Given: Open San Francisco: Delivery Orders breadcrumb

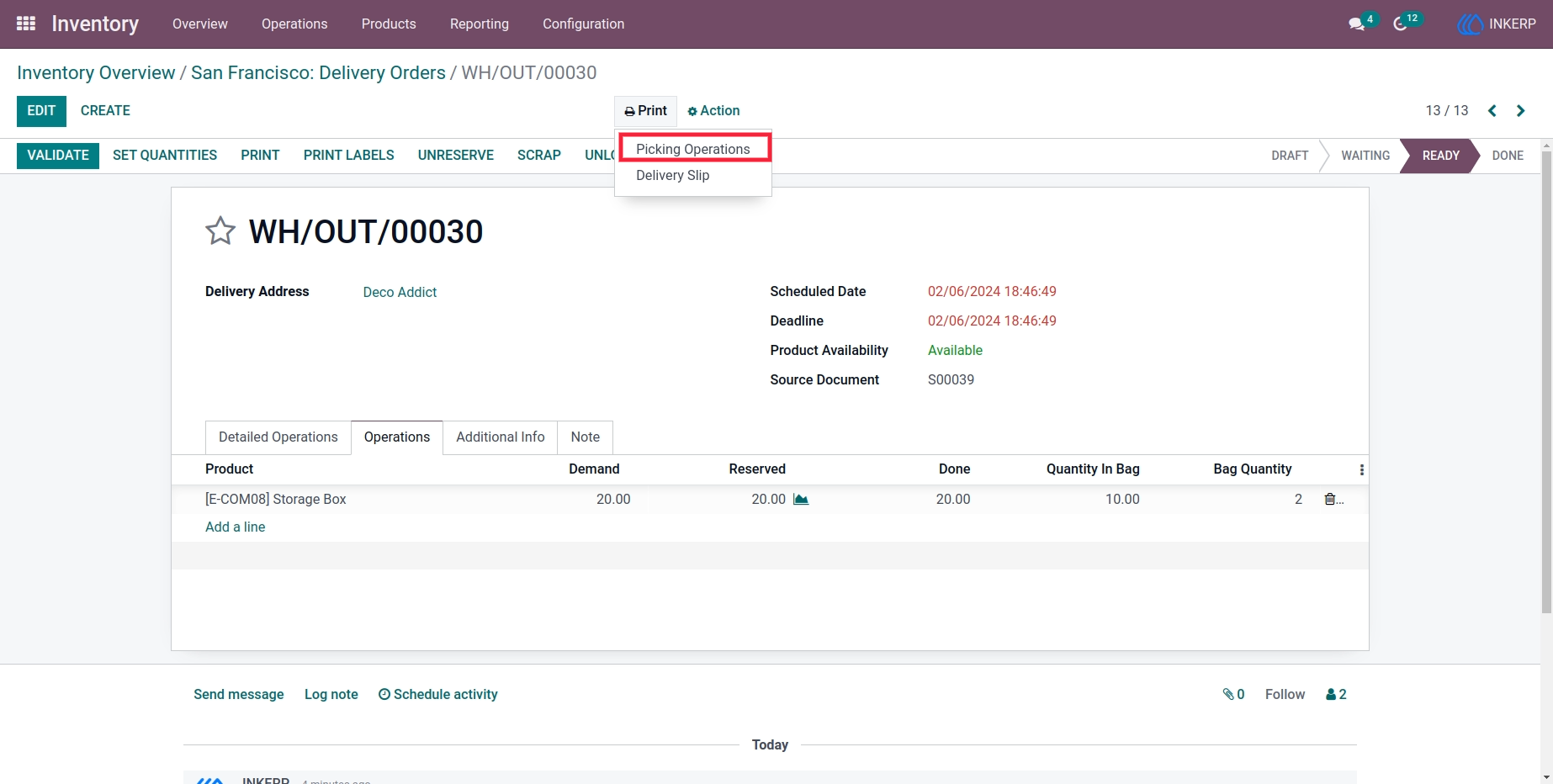Looking at the screenshot, I should 318,73.
